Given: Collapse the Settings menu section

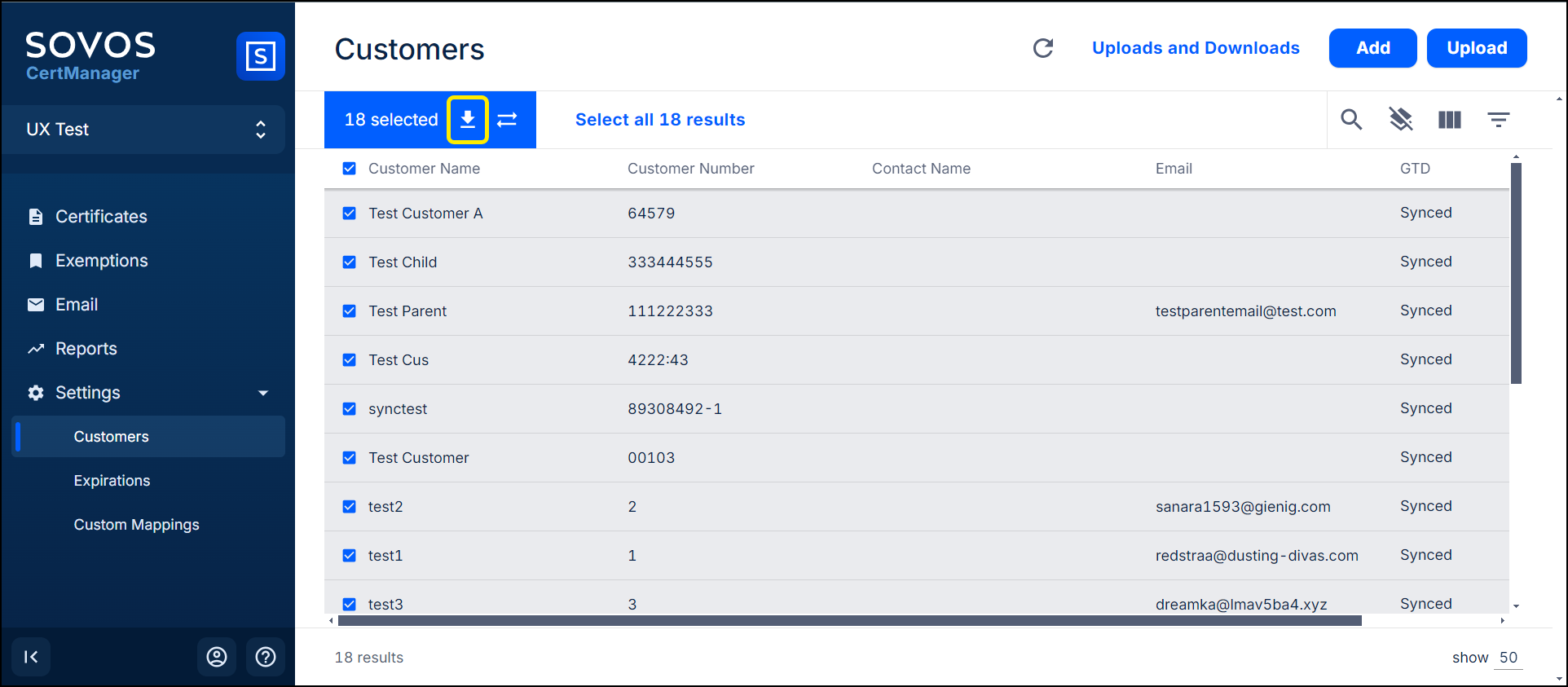Looking at the screenshot, I should pyautogui.click(x=262, y=393).
